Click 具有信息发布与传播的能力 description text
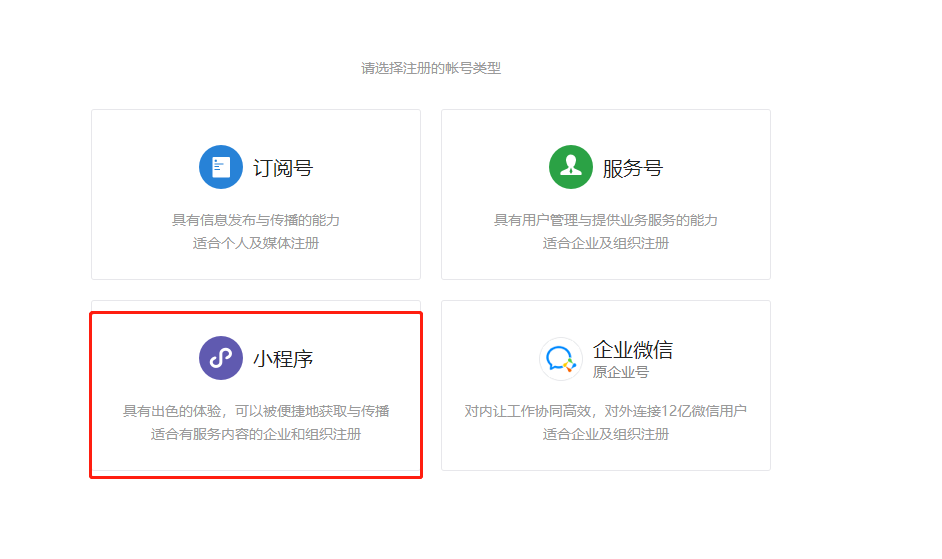Viewport: 942px width, 559px height. (x=256, y=220)
